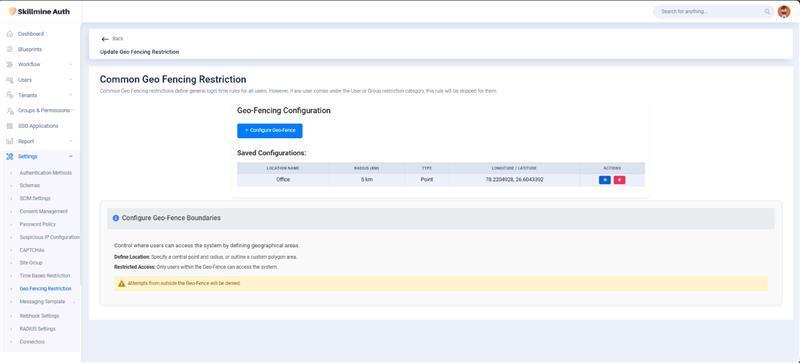The image size is (800, 363).
Task: Open the user avatar profile
Action: tap(784, 11)
